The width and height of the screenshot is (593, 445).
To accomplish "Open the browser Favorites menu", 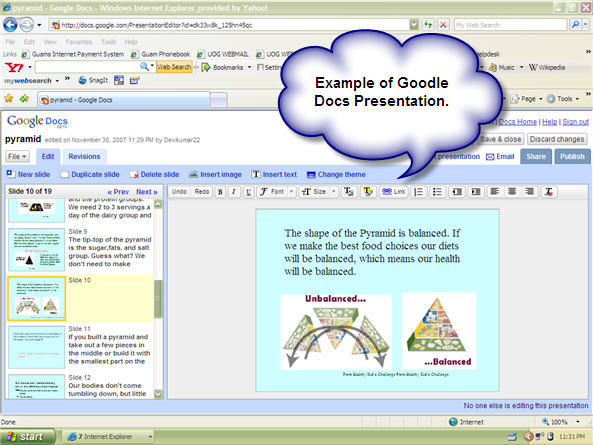I will point(79,42).
